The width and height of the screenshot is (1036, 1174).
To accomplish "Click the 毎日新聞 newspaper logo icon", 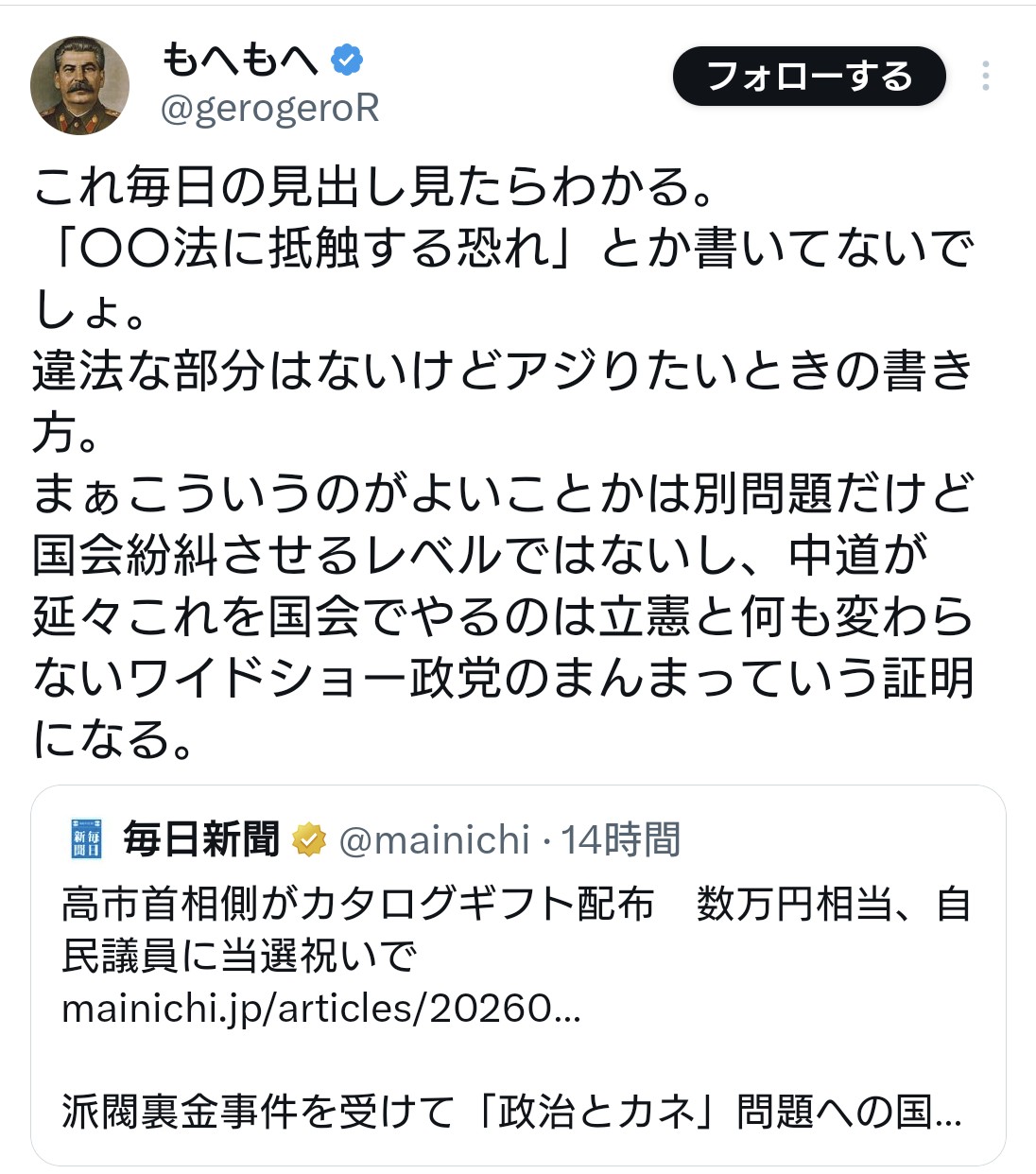I will 87,838.
